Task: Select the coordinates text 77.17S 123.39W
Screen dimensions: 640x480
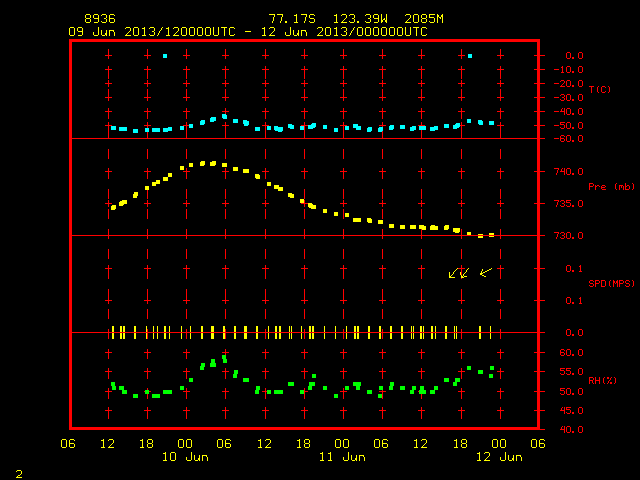Action: pos(328,19)
